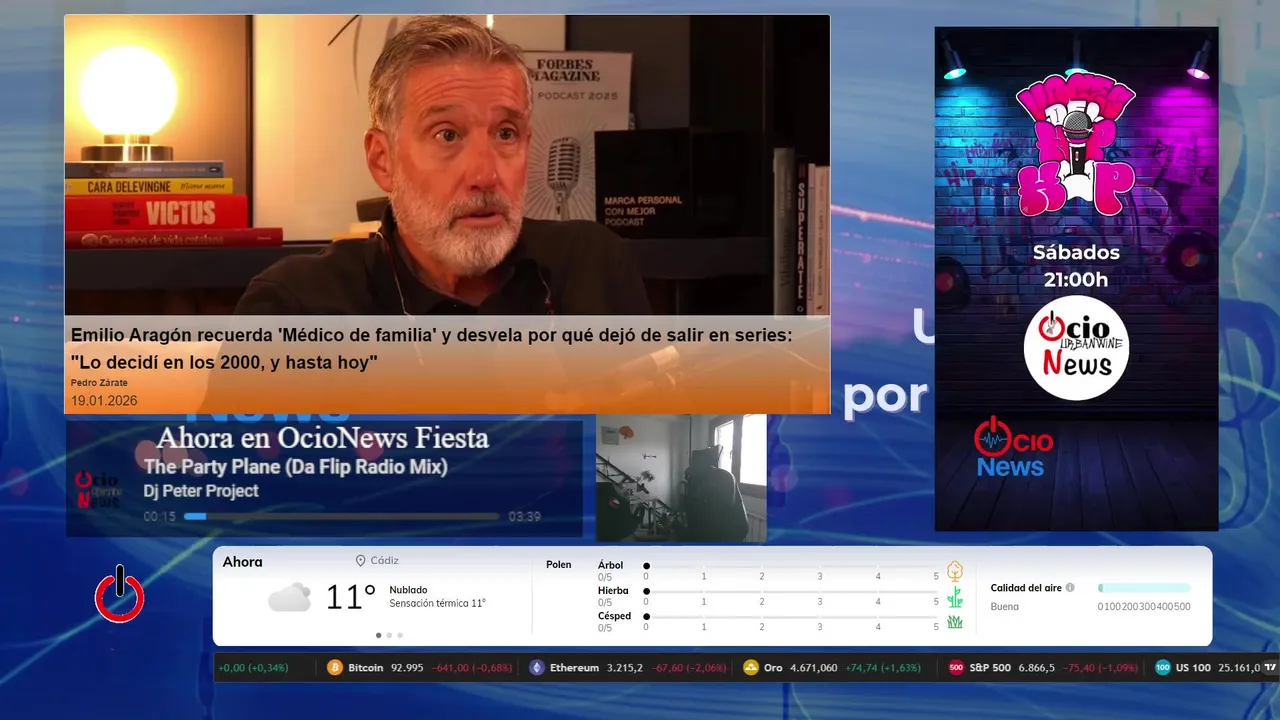Click the Oro ticker label

[773, 668]
